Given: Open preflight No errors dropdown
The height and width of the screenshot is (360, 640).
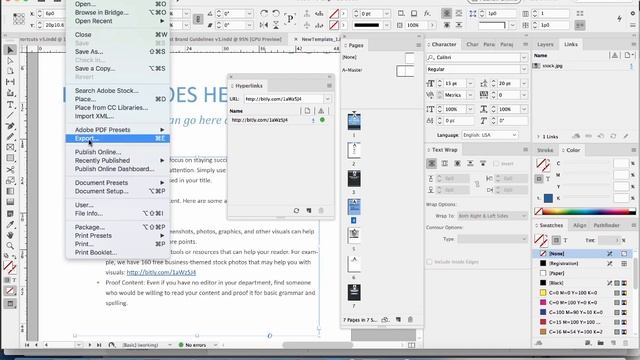Looking at the screenshot, I should point(216,345).
